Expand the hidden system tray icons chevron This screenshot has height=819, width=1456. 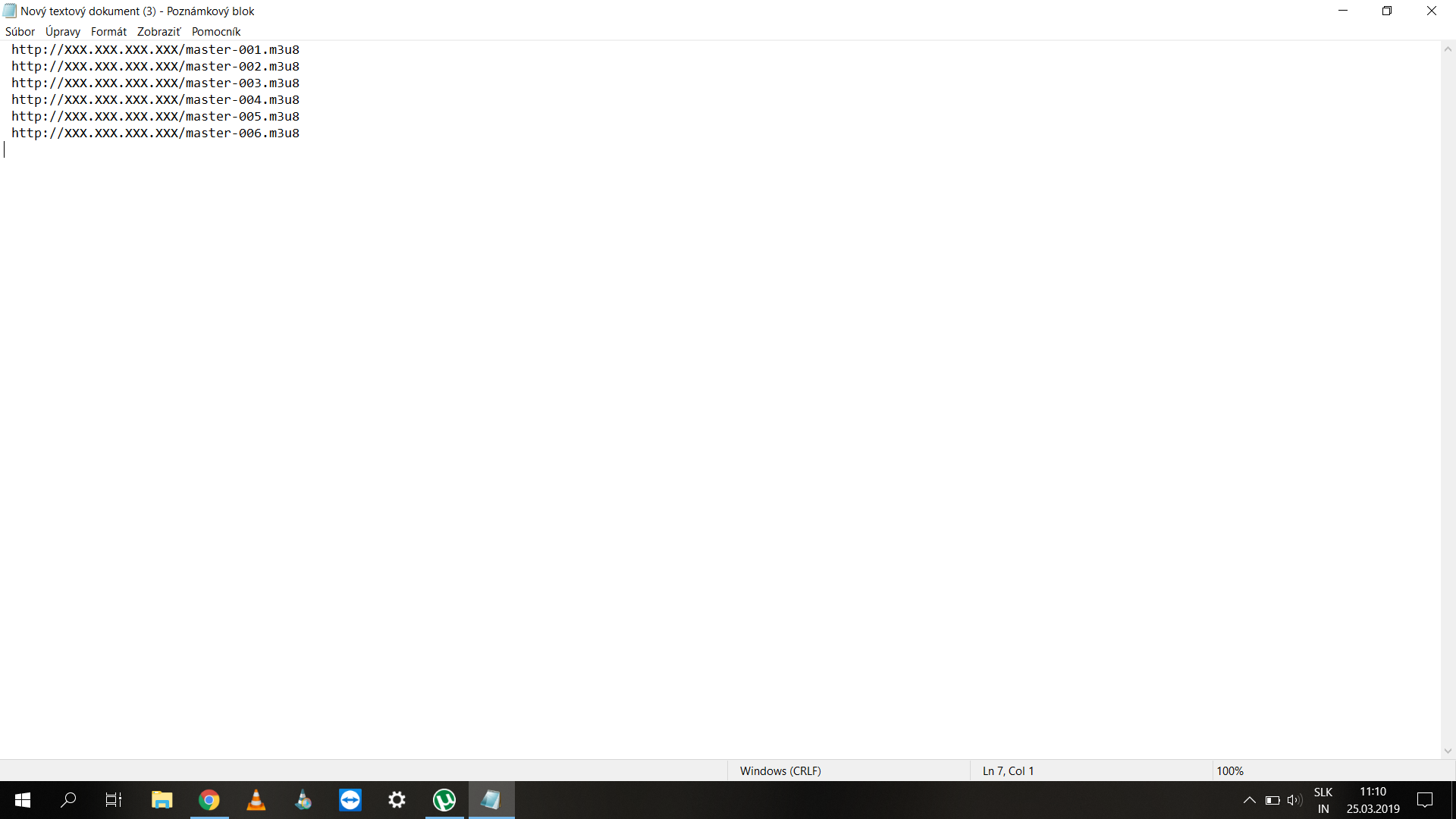pos(1249,800)
